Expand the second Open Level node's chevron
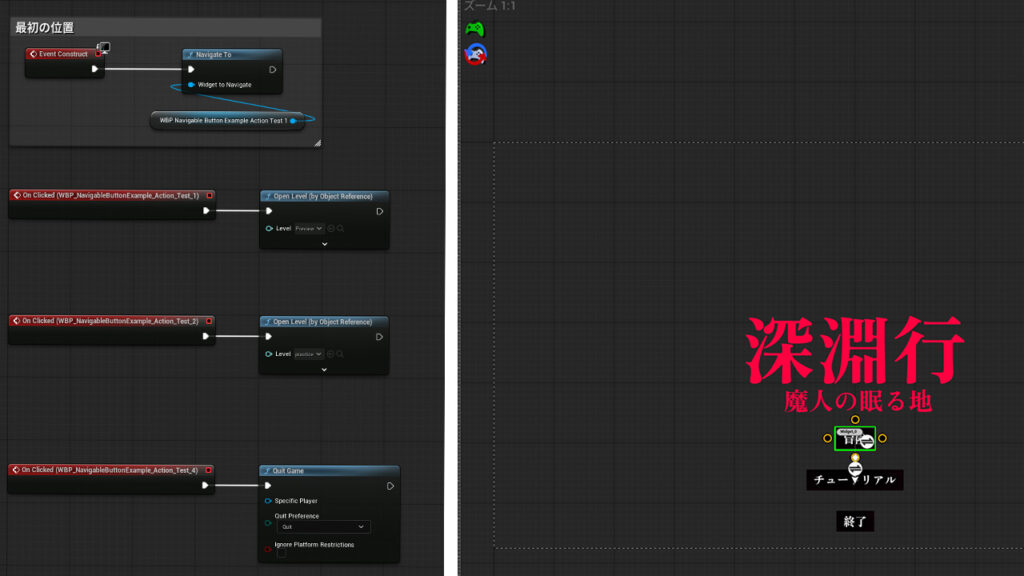1024x576 pixels. 324,369
